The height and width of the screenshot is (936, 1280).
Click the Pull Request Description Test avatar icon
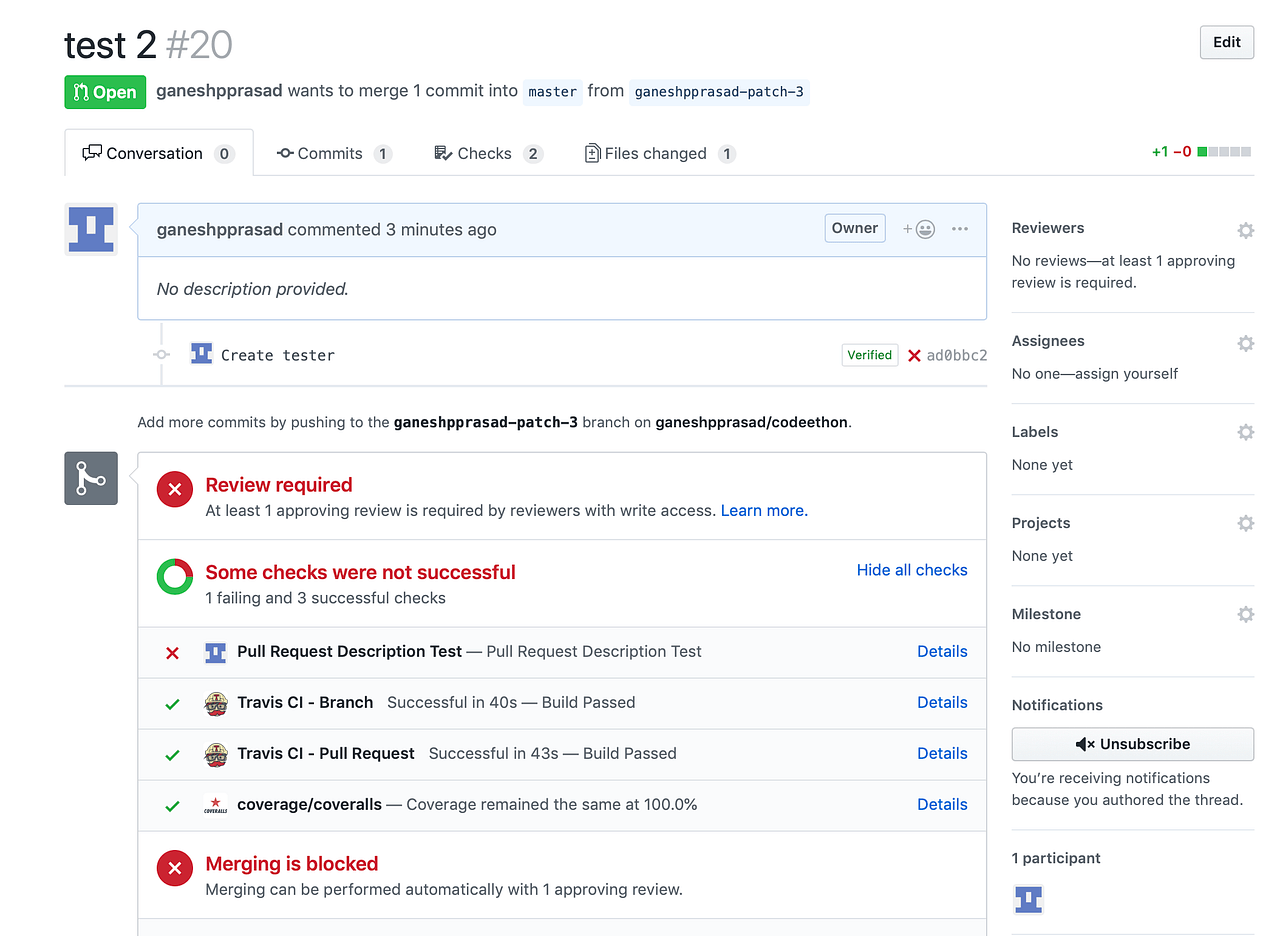click(215, 652)
